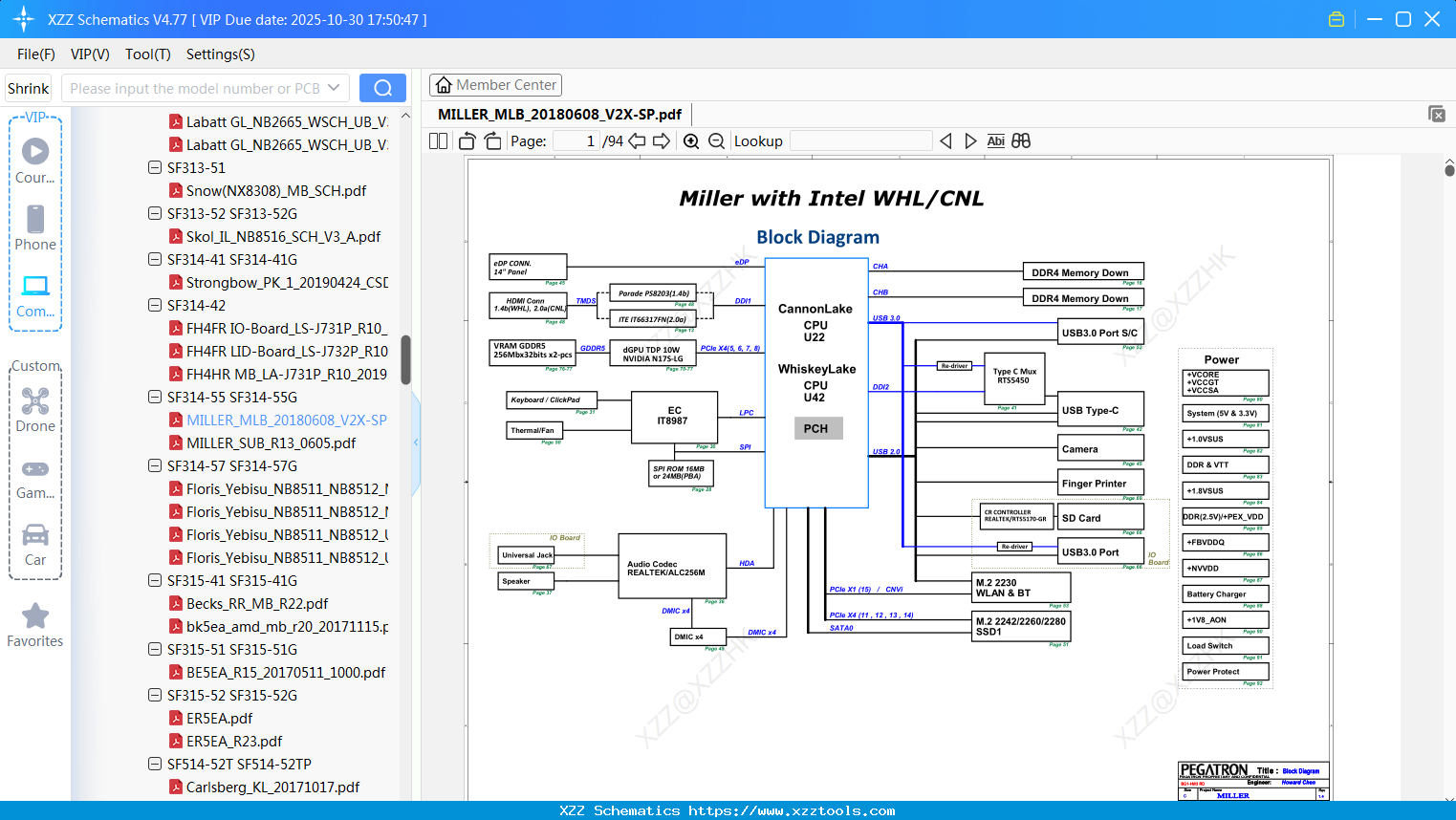
Task: Open Snow(NX8308)_MB_SCH.pdf
Action: tap(276, 190)
